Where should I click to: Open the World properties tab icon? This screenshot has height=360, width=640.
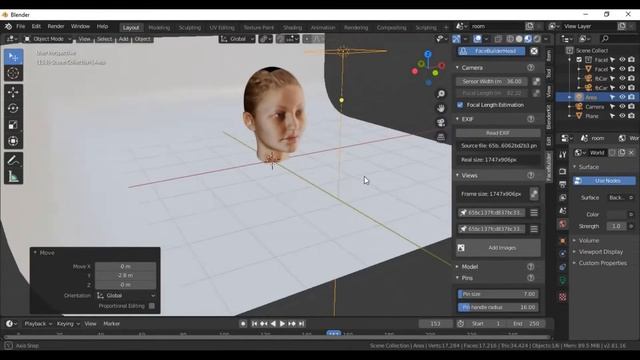563,224
